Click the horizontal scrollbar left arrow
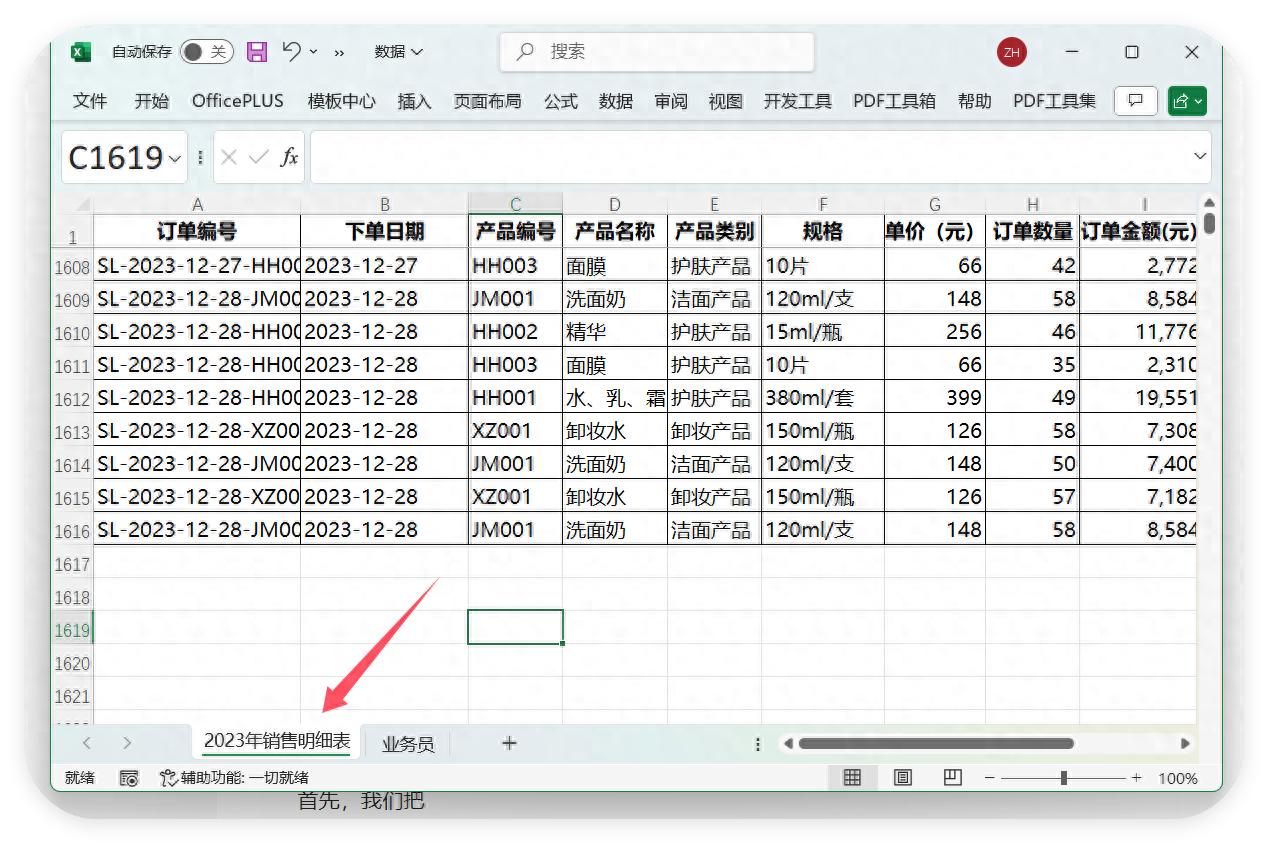This screenshot has height=843, width=1268. point(788,743)
